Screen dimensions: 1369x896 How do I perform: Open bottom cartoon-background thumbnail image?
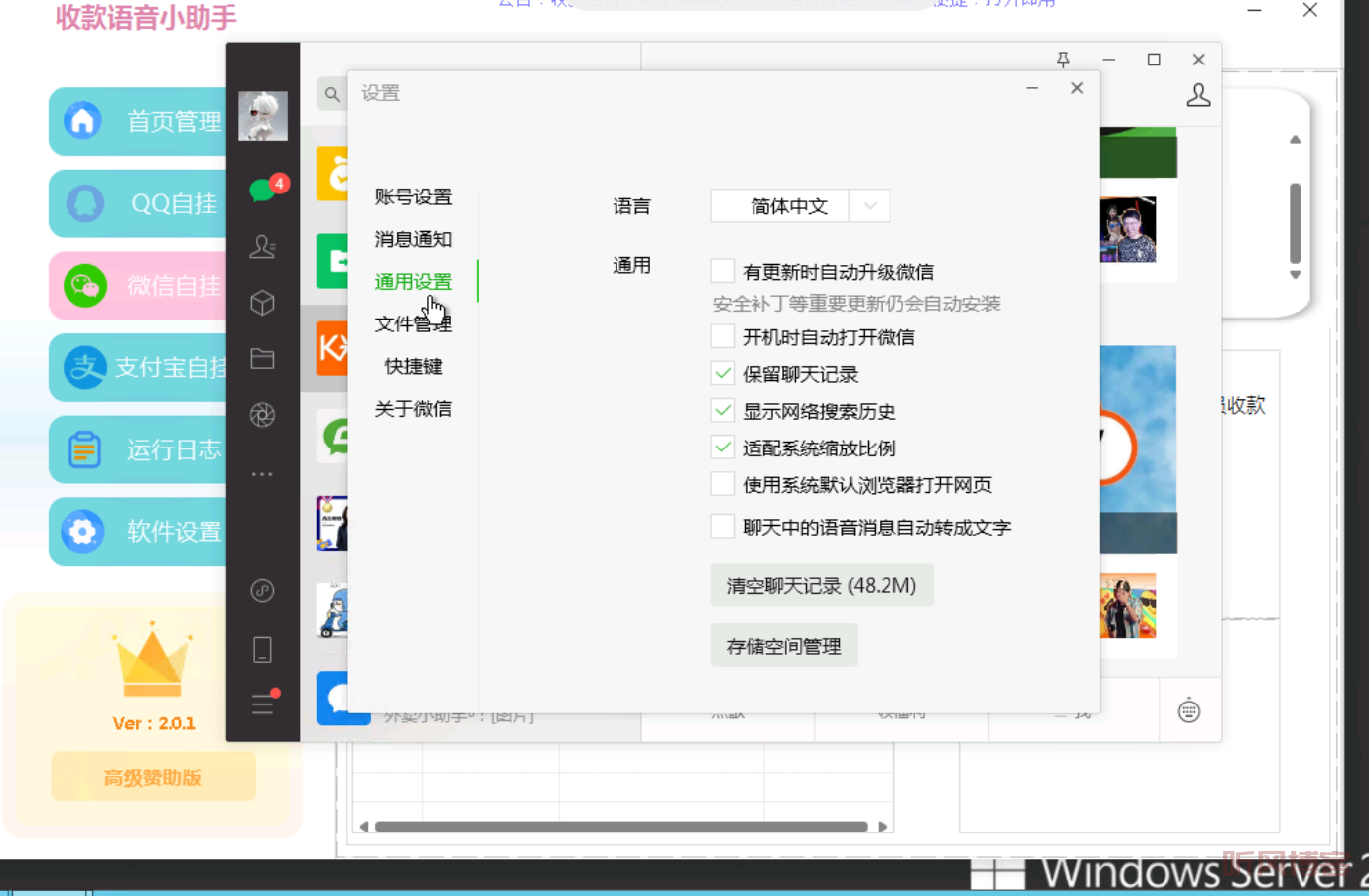[x=1128, y=605]
